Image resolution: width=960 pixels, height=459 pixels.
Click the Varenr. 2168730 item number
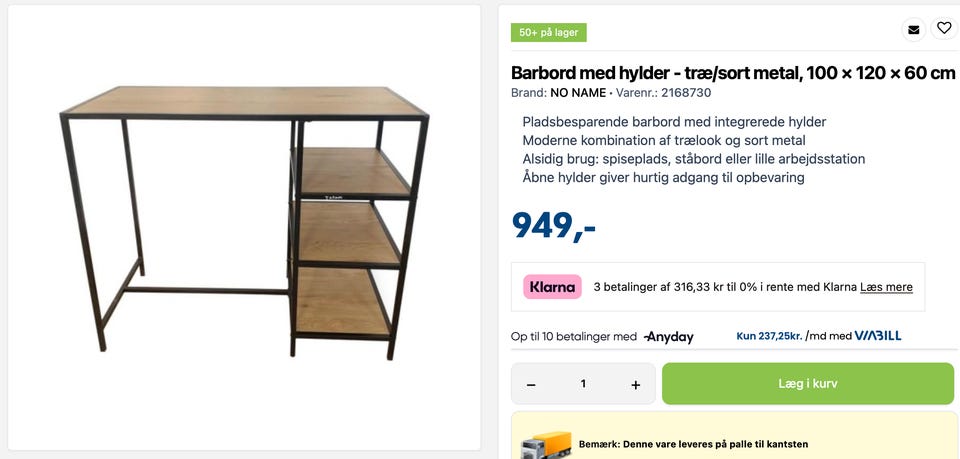663,93
